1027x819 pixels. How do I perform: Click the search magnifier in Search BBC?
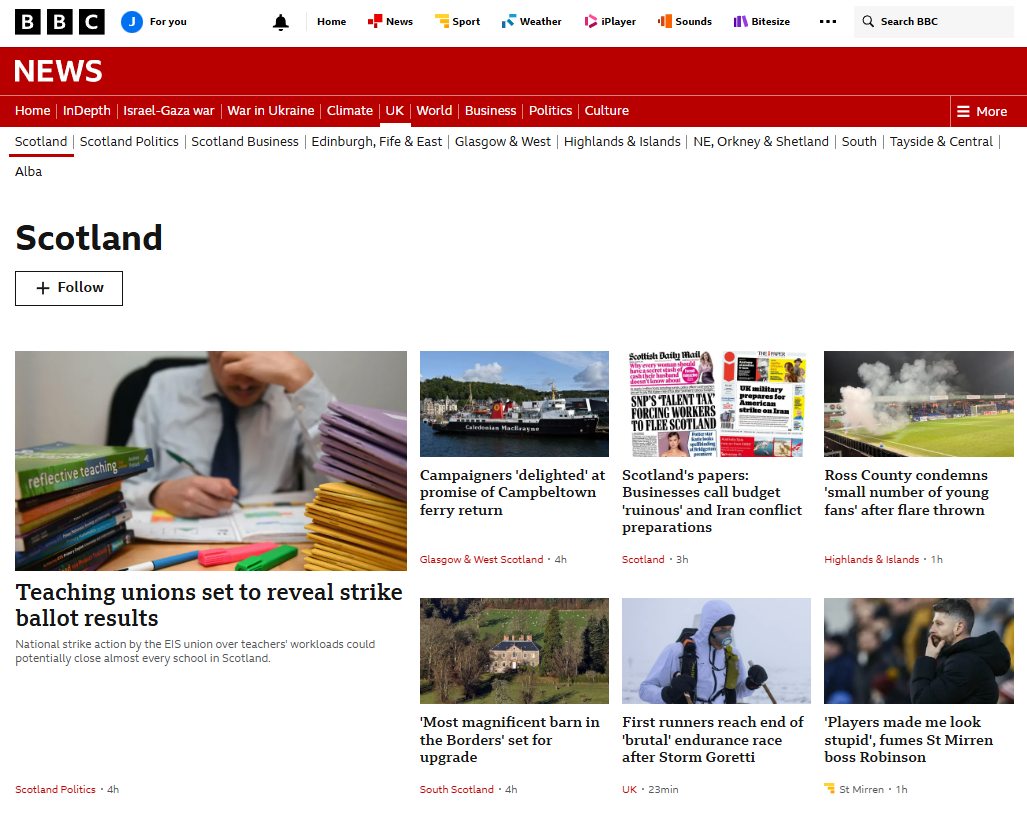(x=869, y=21)
